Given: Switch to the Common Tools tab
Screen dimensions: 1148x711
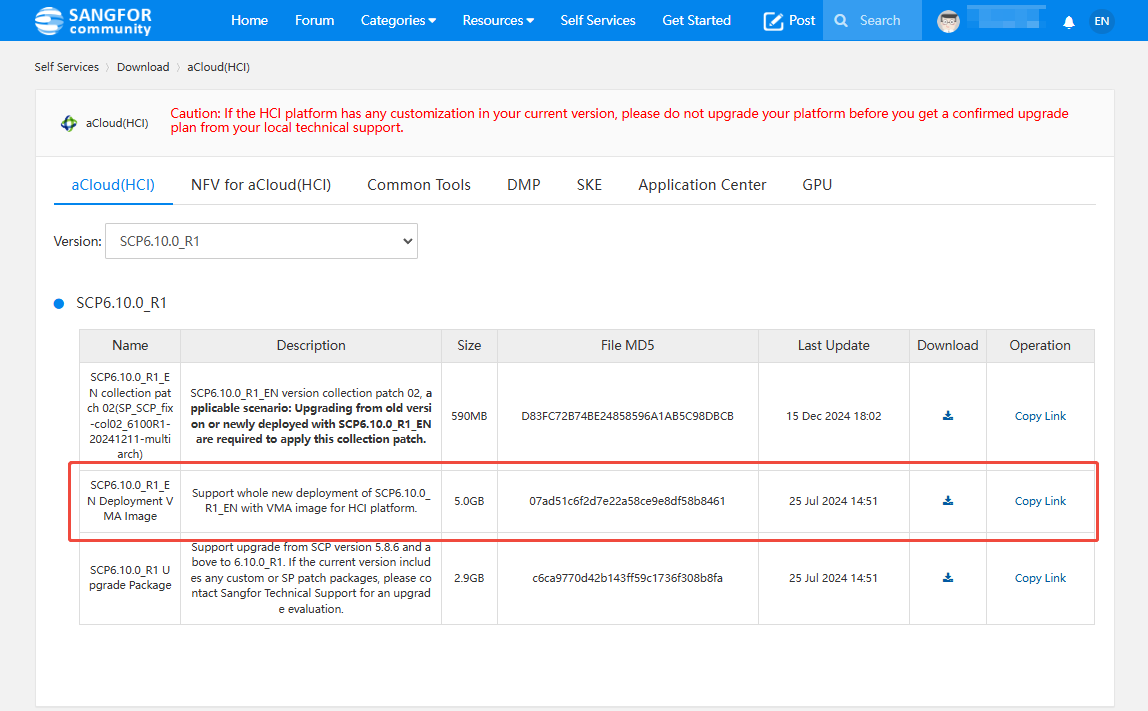Looking at the screenshot, I should [x=419, y=185].
